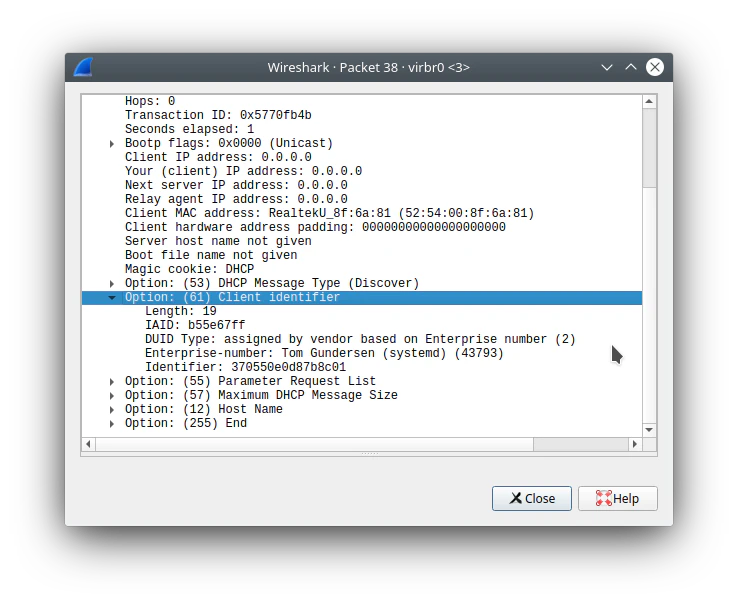Select 'Seconds elapsed: 1' row
The width and height of the screenshot is (738, 603).
click(x=362, y=129)
